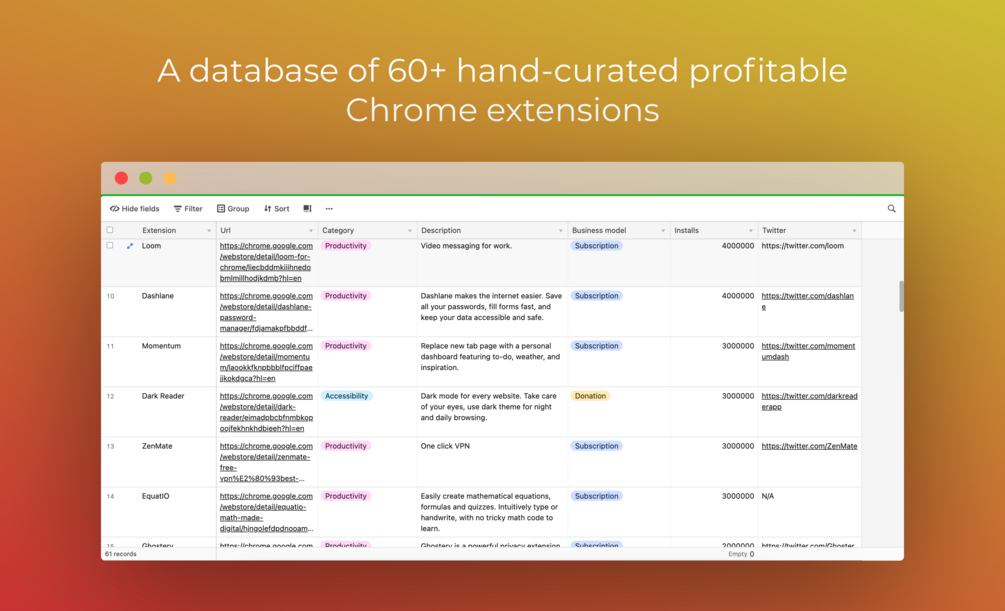Click the vertical scrollbar thumb
Image resolution: width=1005 pixels, height=611 pixels.
[x=901, y=296]
